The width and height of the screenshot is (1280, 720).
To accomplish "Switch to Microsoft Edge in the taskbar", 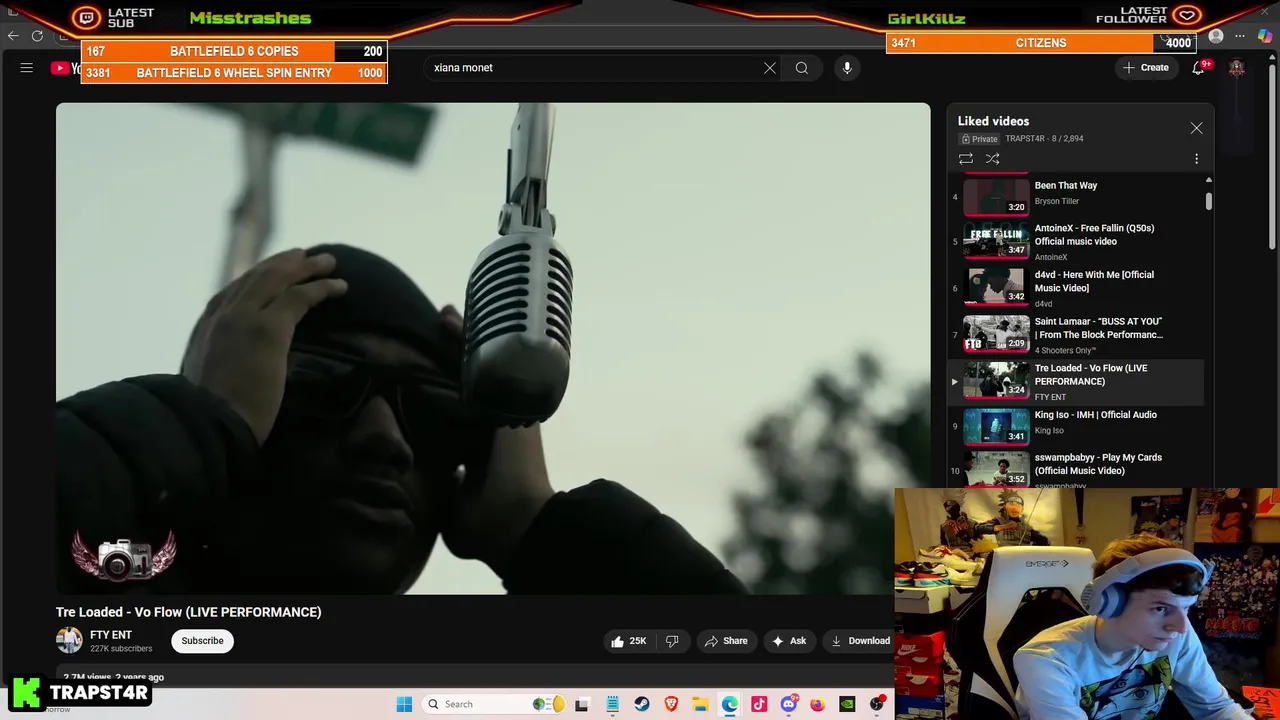I will 730,704.
